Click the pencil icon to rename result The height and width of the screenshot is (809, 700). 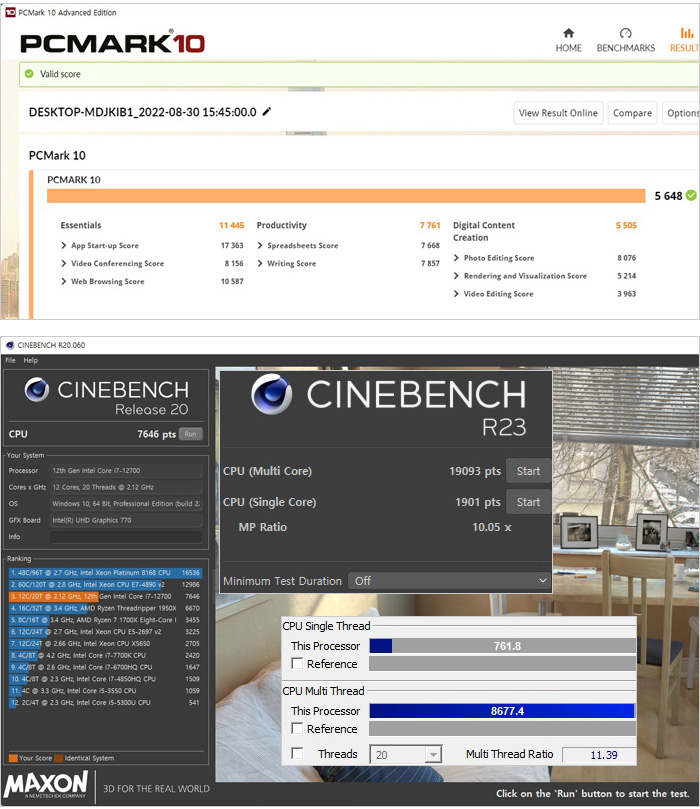[267, 111]
